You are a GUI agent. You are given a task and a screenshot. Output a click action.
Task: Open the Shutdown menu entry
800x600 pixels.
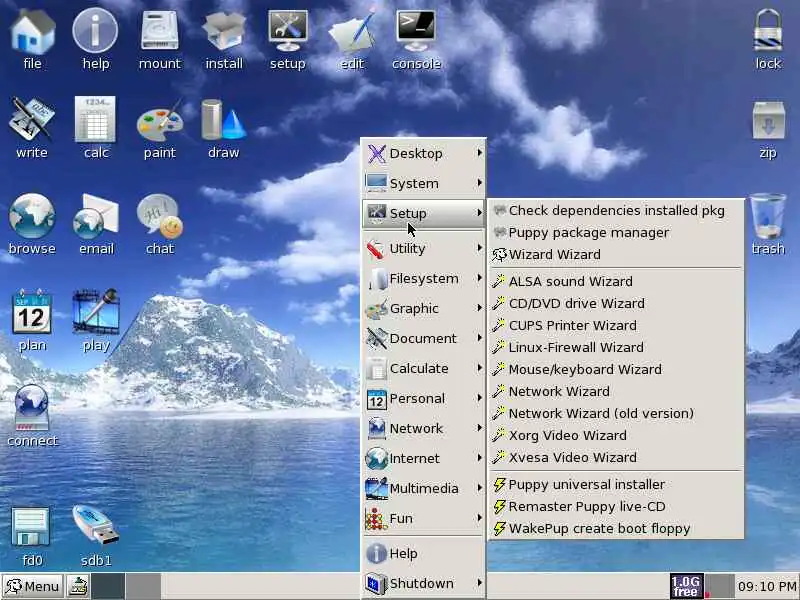click(x=424, y=584)
